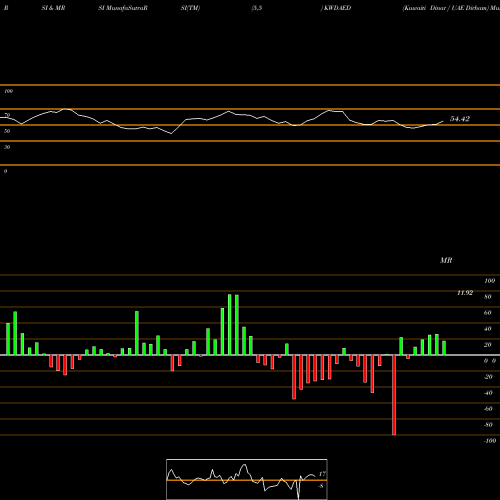Click the (5,5 parameter text in header

pyautogui.click(x=257, y=8)
